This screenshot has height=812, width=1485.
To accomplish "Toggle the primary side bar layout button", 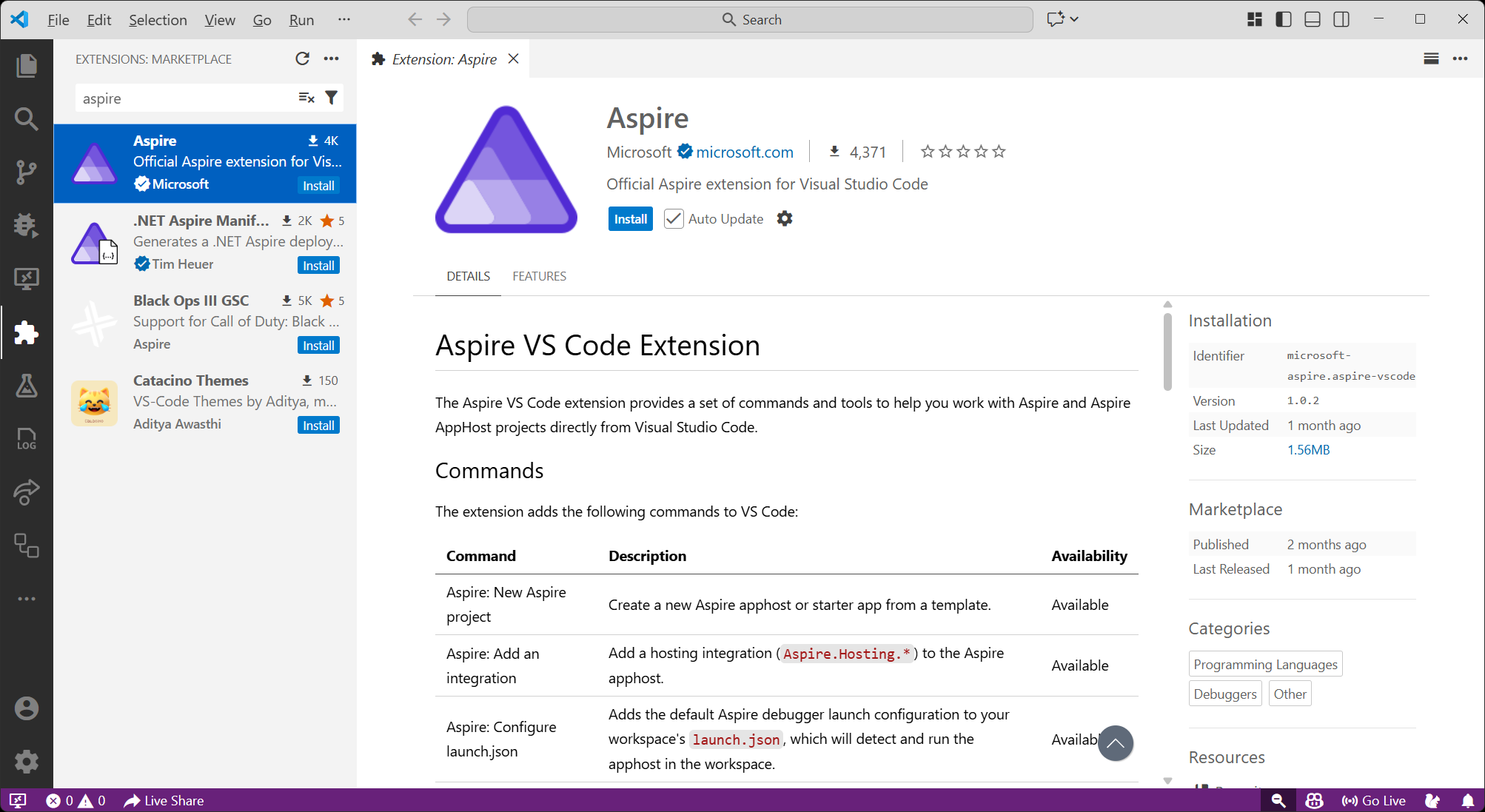I will [x=1284, y=19].
